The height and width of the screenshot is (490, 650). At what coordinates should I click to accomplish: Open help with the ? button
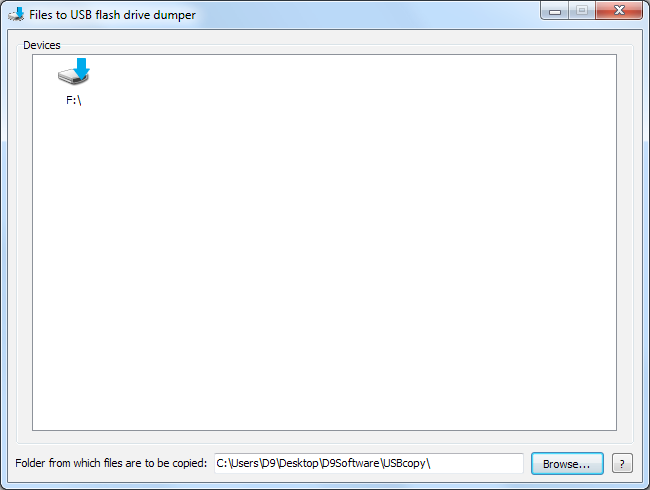click(622, 463)
